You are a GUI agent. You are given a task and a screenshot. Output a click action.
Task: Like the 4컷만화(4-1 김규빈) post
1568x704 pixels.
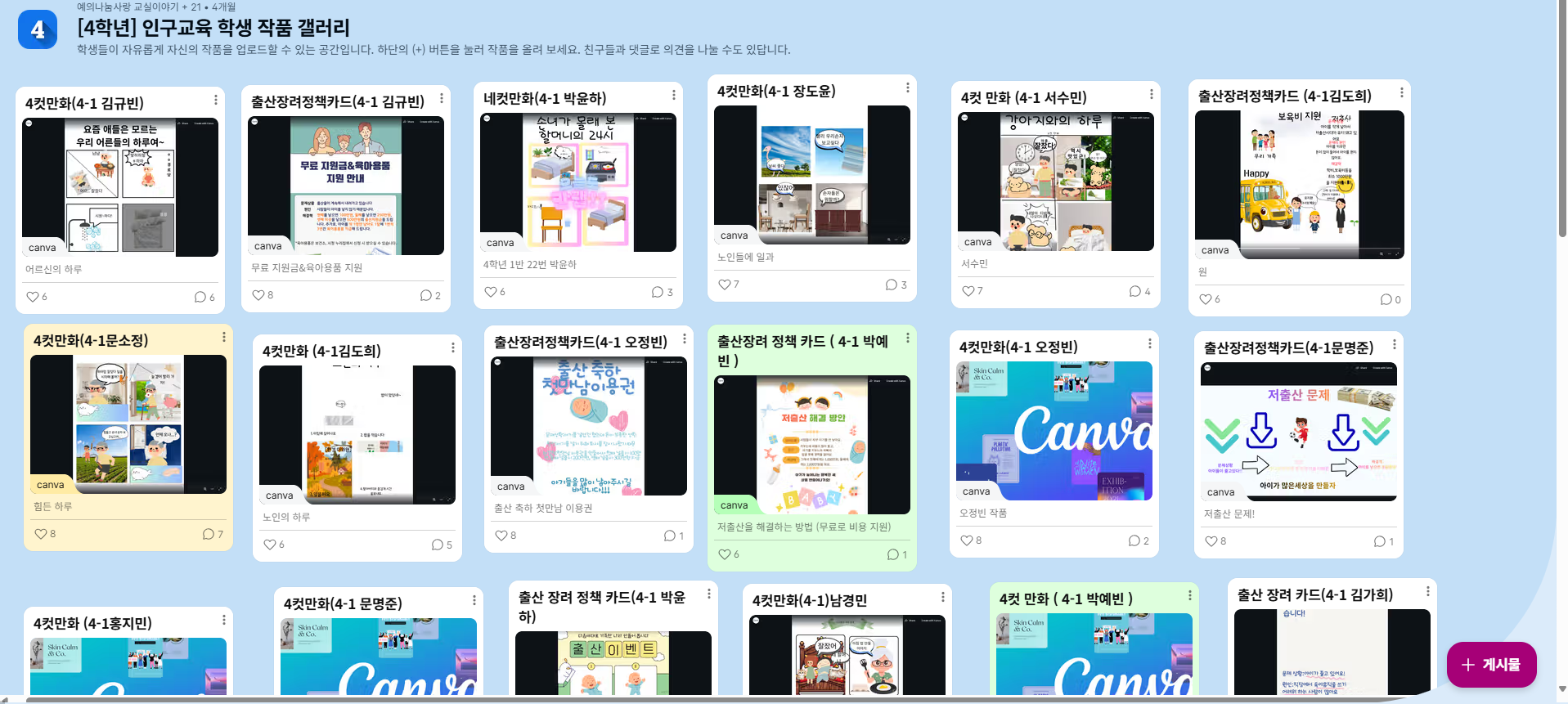[33, 297]
